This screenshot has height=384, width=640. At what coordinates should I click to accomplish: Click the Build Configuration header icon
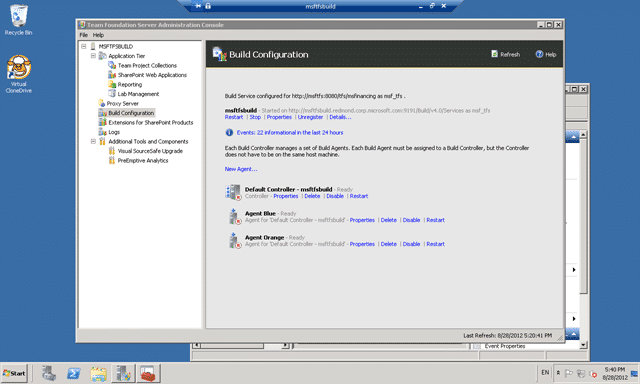(x=219, y=54)
